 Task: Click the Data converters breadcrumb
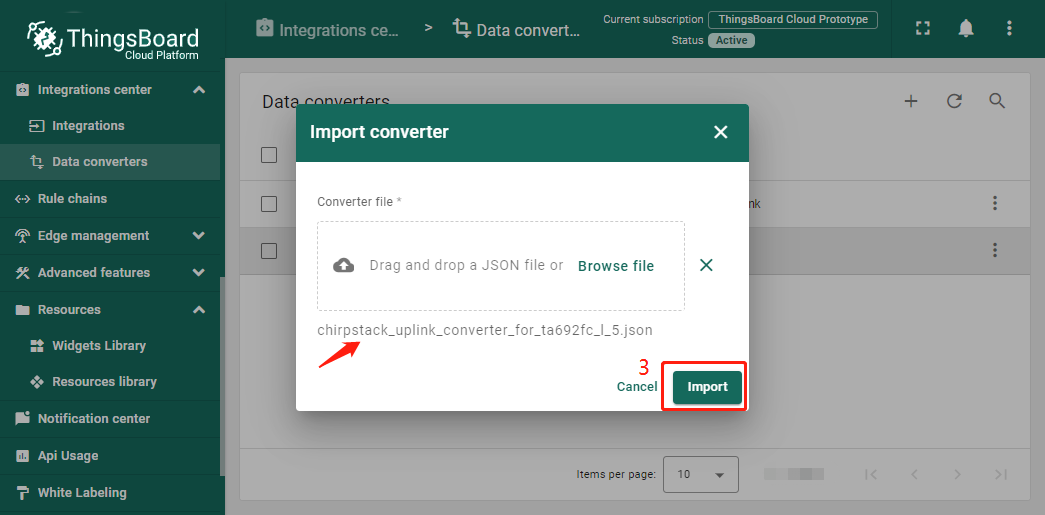click(x=517, y=29)
